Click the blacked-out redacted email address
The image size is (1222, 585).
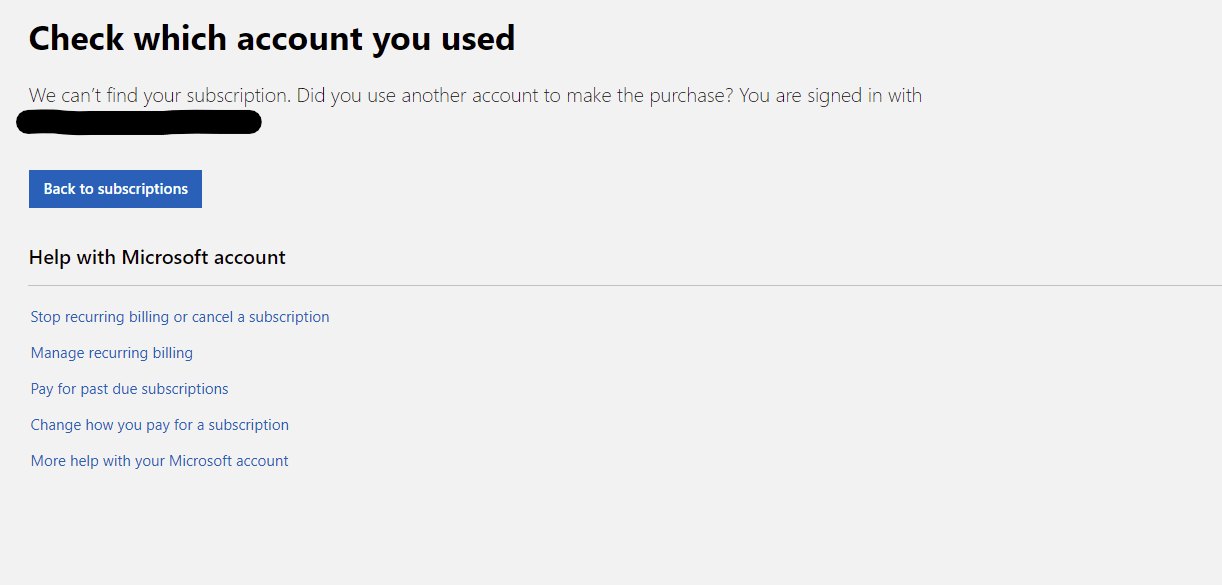[139, 123]
